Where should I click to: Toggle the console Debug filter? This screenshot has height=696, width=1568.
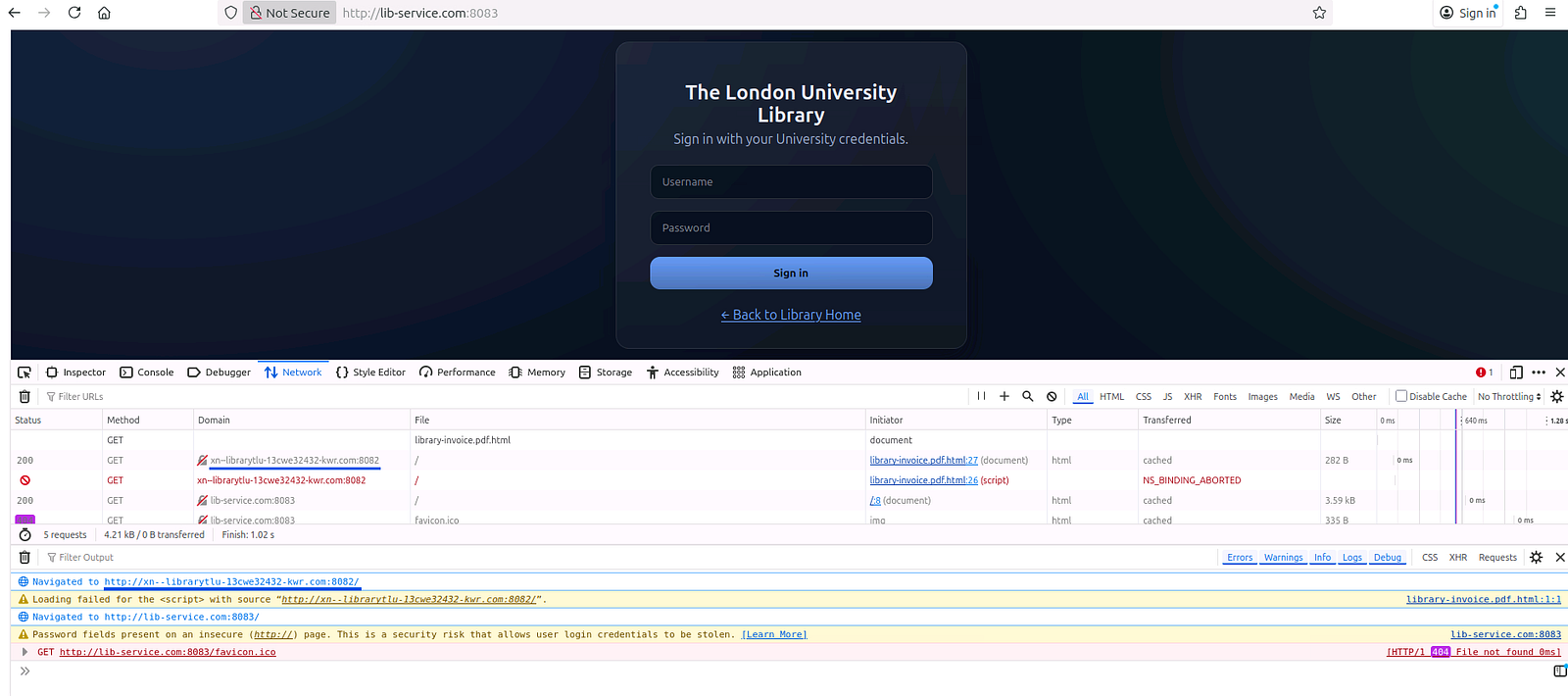pyautogui.click(x=1388, y=557)
